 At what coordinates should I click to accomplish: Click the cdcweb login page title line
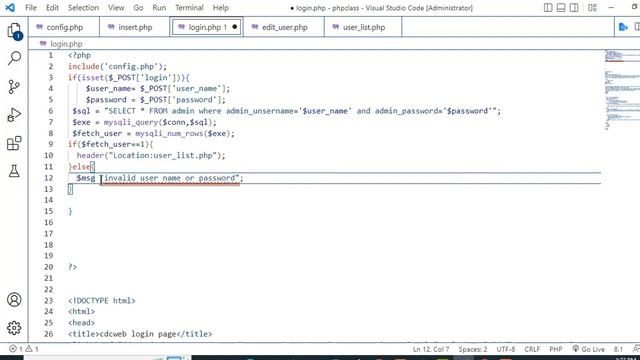140,334
